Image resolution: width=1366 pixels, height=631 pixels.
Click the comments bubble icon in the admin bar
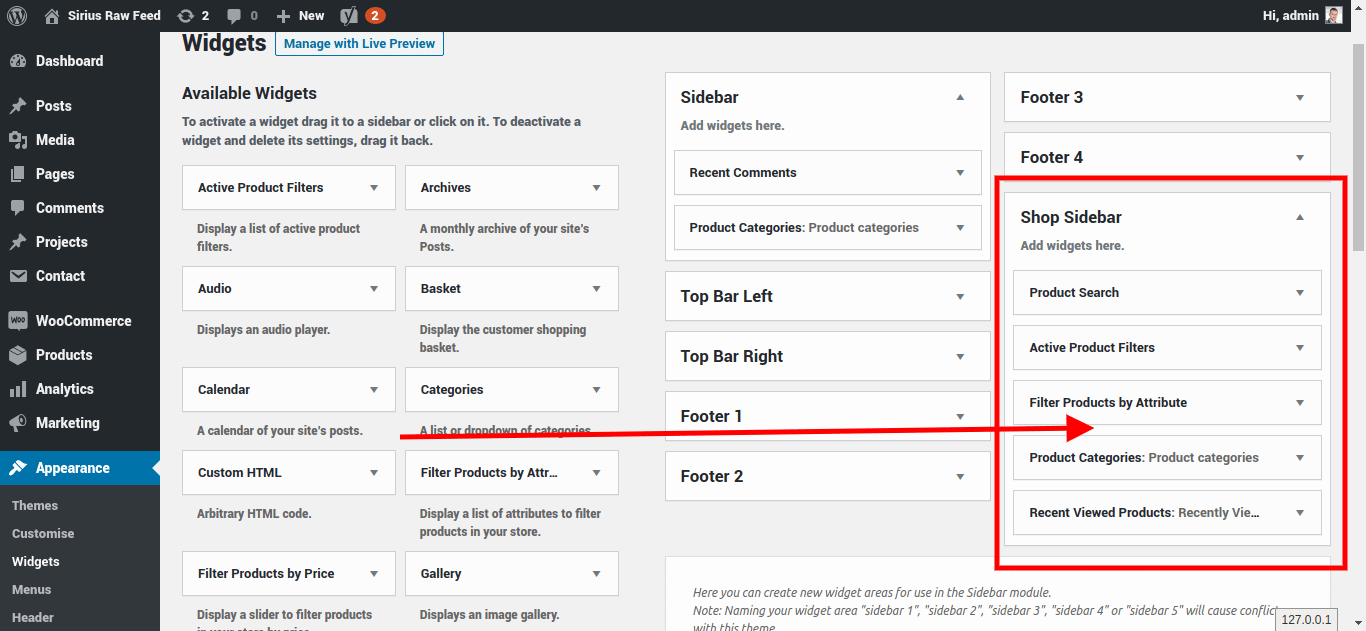pyautogui.click(x=235, y=15)
